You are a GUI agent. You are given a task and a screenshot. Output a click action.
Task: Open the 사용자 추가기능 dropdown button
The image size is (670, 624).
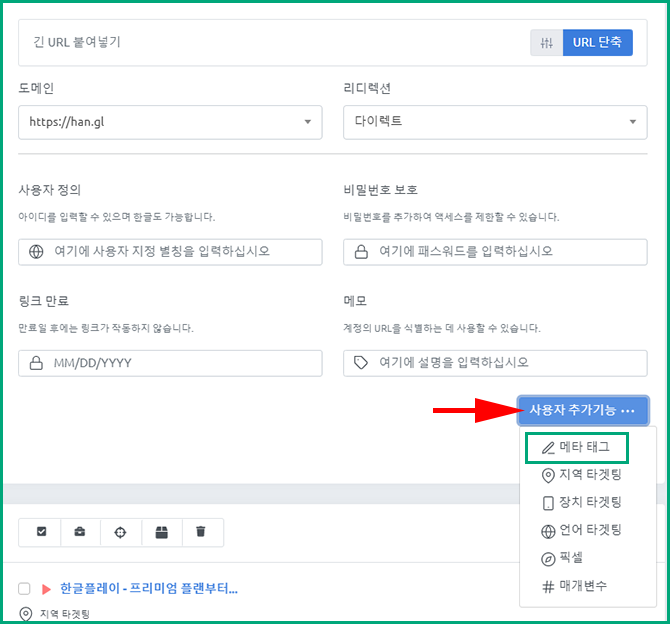582,410
